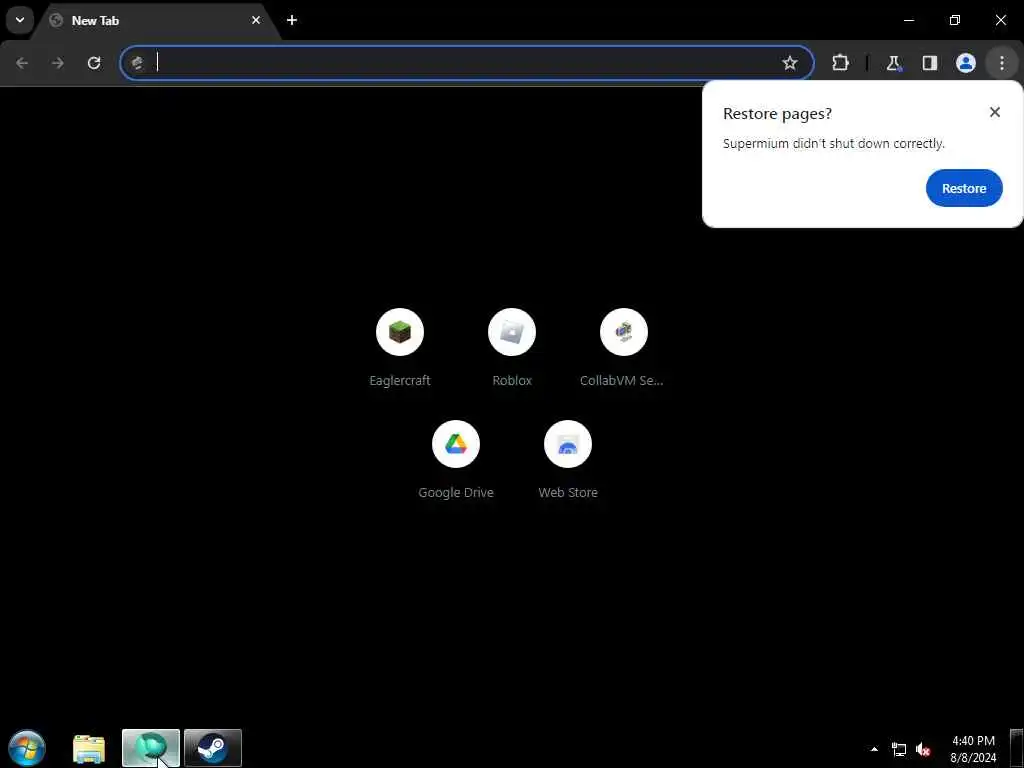Open the three-dot browser menu
Image resolution: width=1024 pixels, height=768 pixels.
coord(1001,63)
